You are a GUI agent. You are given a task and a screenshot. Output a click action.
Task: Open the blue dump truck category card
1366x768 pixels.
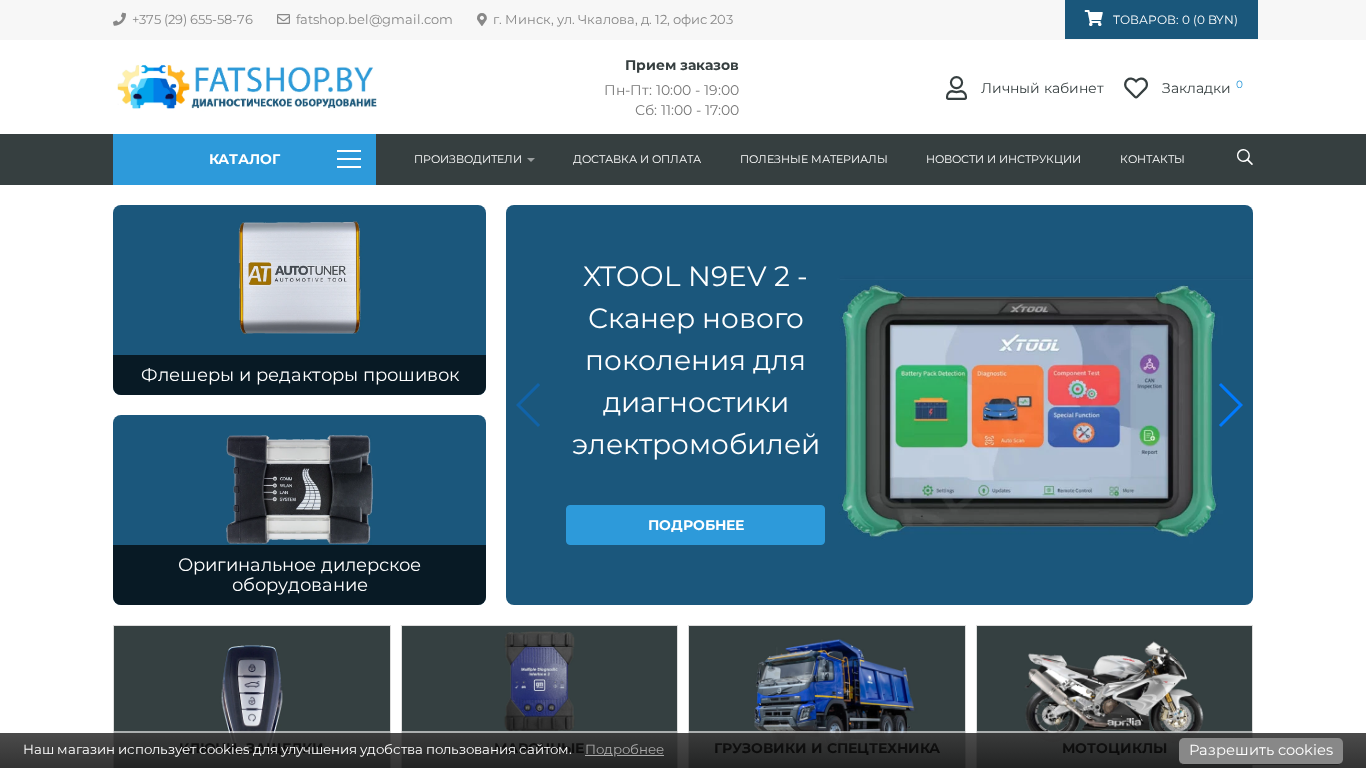tap(827, 697)
